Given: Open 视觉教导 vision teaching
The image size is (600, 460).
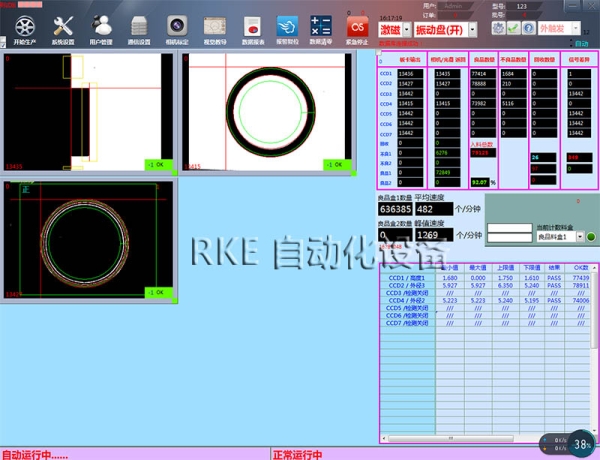Looking at the screenshot, I should click(213, 24).
